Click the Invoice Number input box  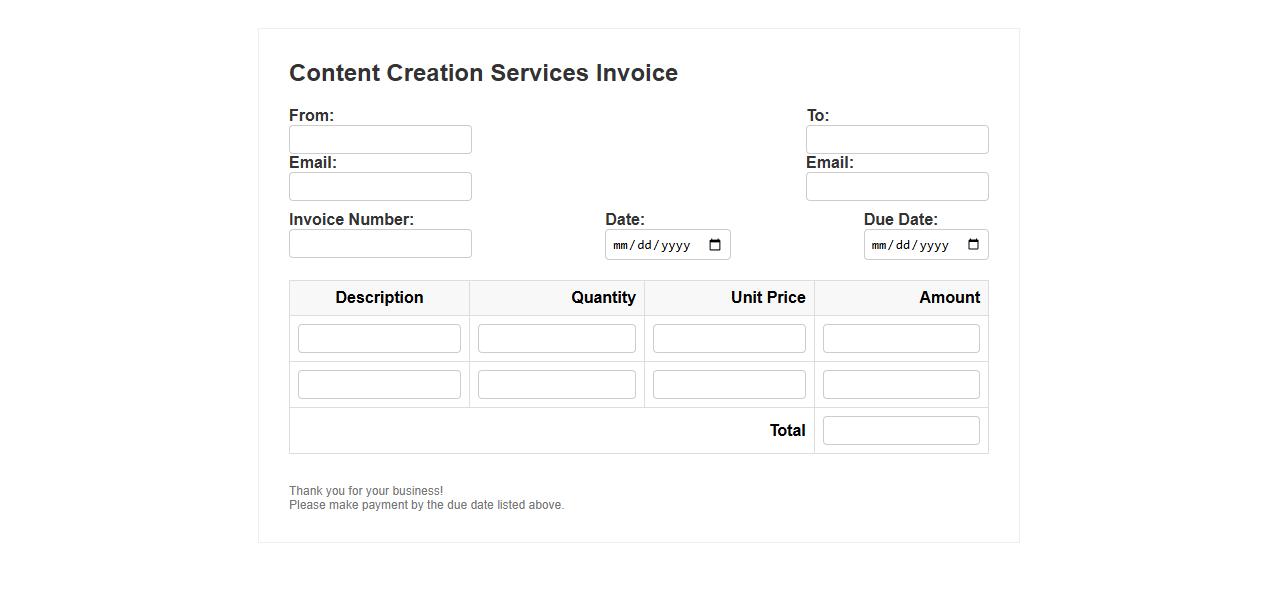[380, 244]
